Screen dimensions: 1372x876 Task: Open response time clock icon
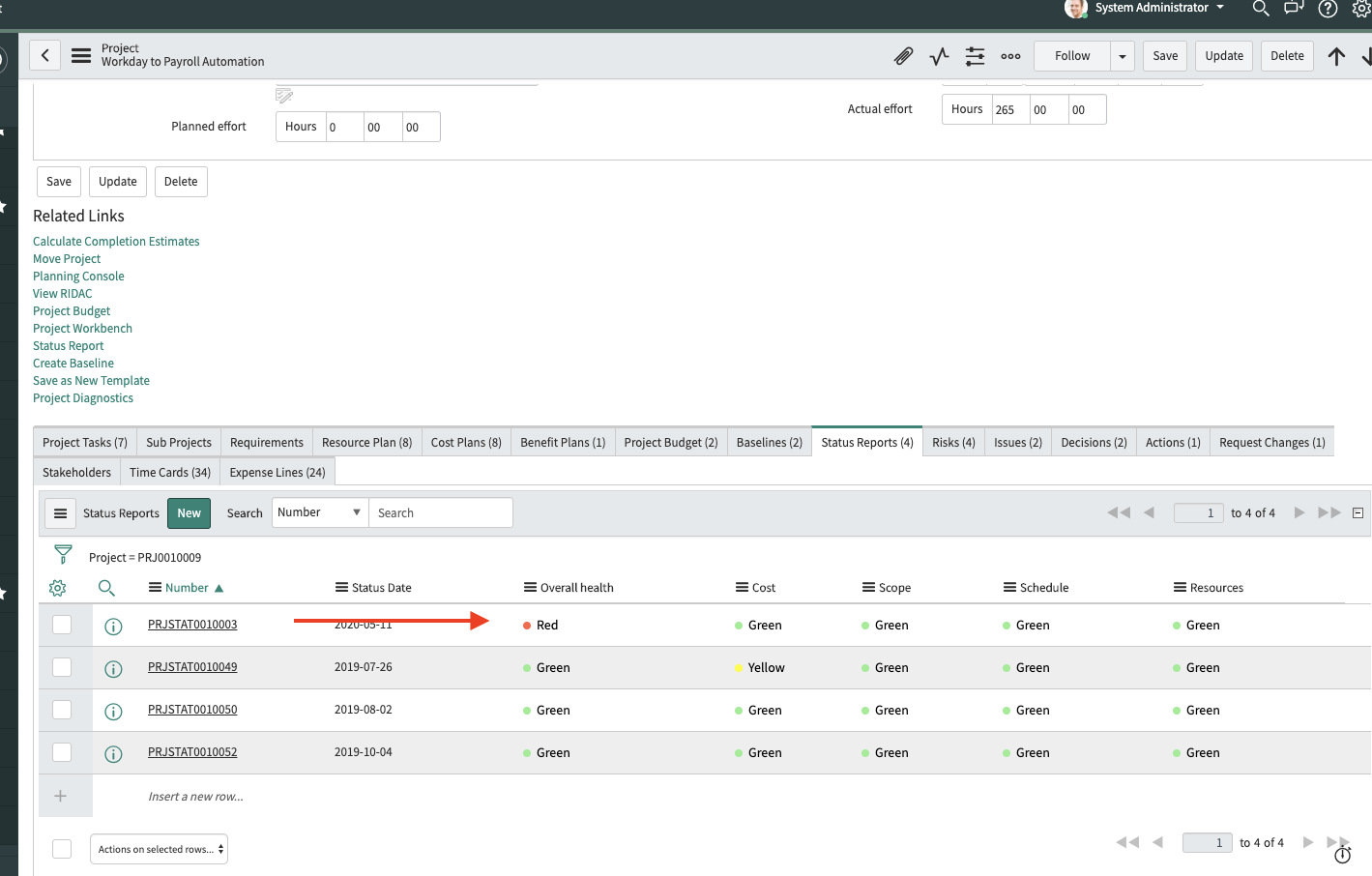[1342, 855]
